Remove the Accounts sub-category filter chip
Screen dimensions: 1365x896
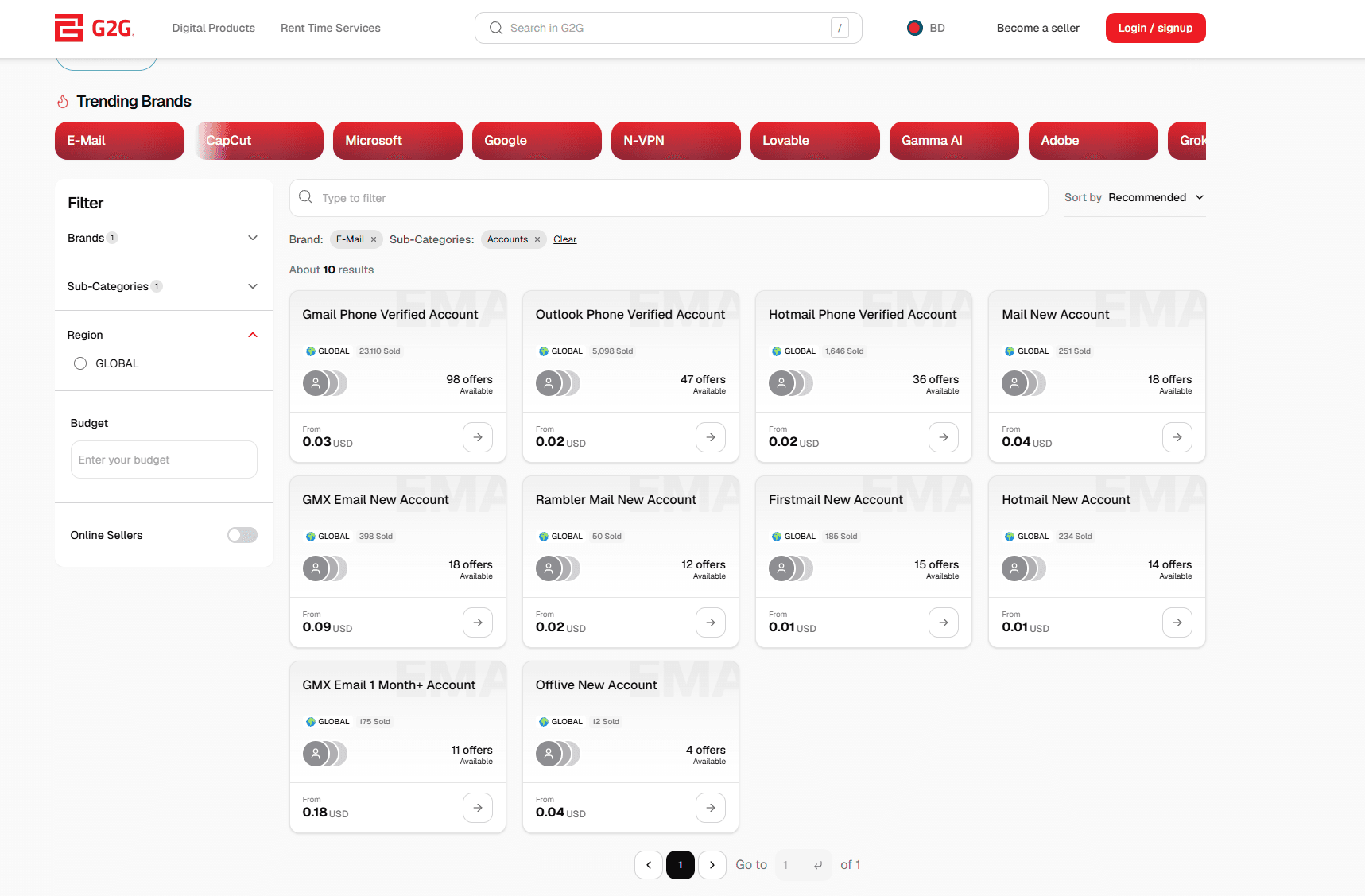click(x=537, y=239)
